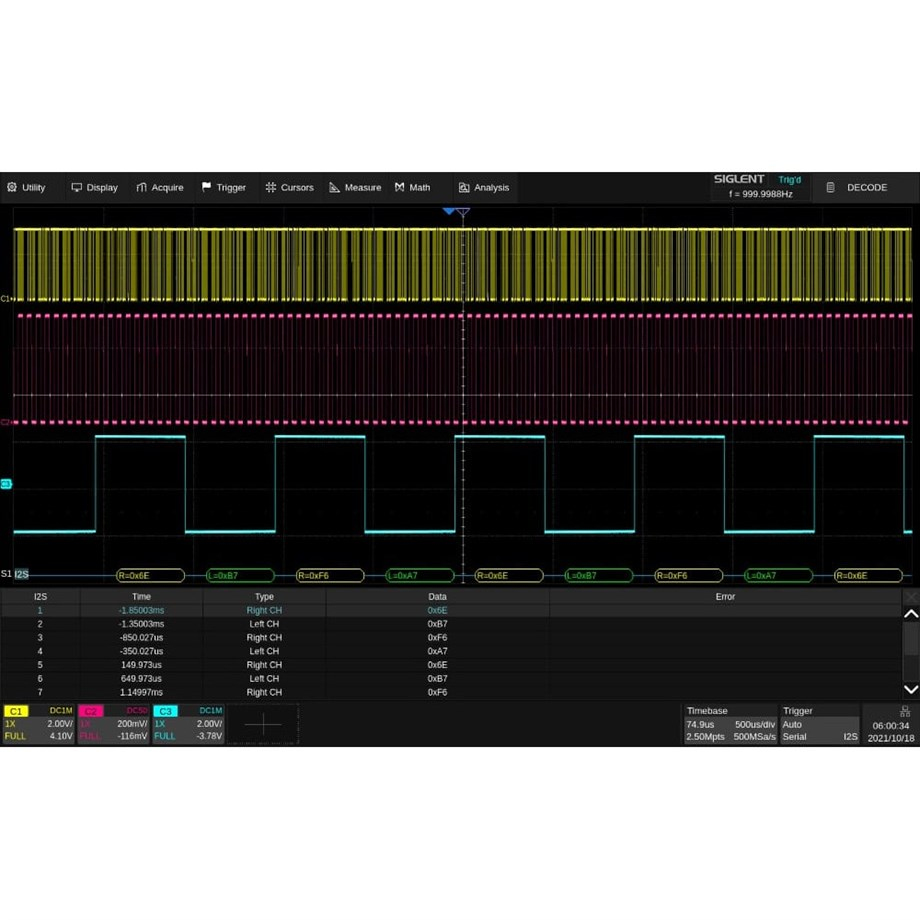The image size is (920, 920).
Task: Click the C2 200mV/ scale value
Action: (132, 724)
